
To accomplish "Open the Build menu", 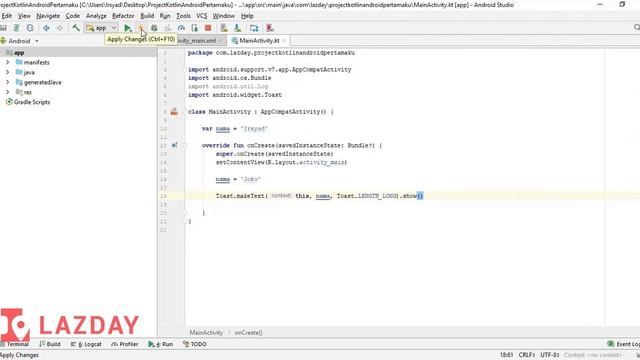I will [147, 16].
